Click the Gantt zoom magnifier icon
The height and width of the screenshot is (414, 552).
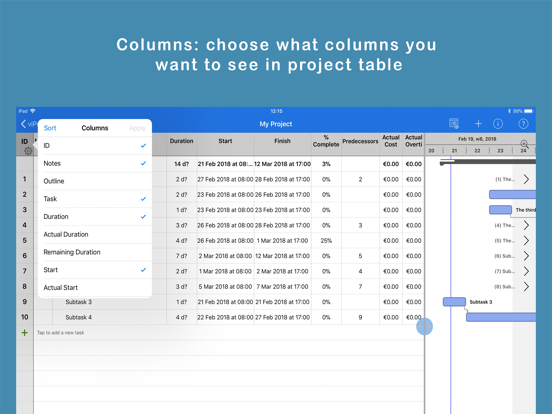(525, 144)
